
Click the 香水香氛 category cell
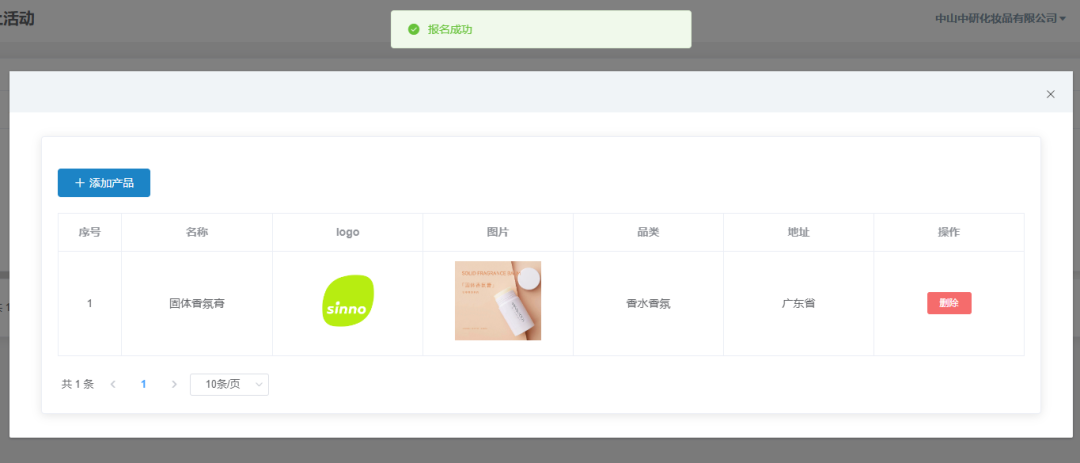648,303
